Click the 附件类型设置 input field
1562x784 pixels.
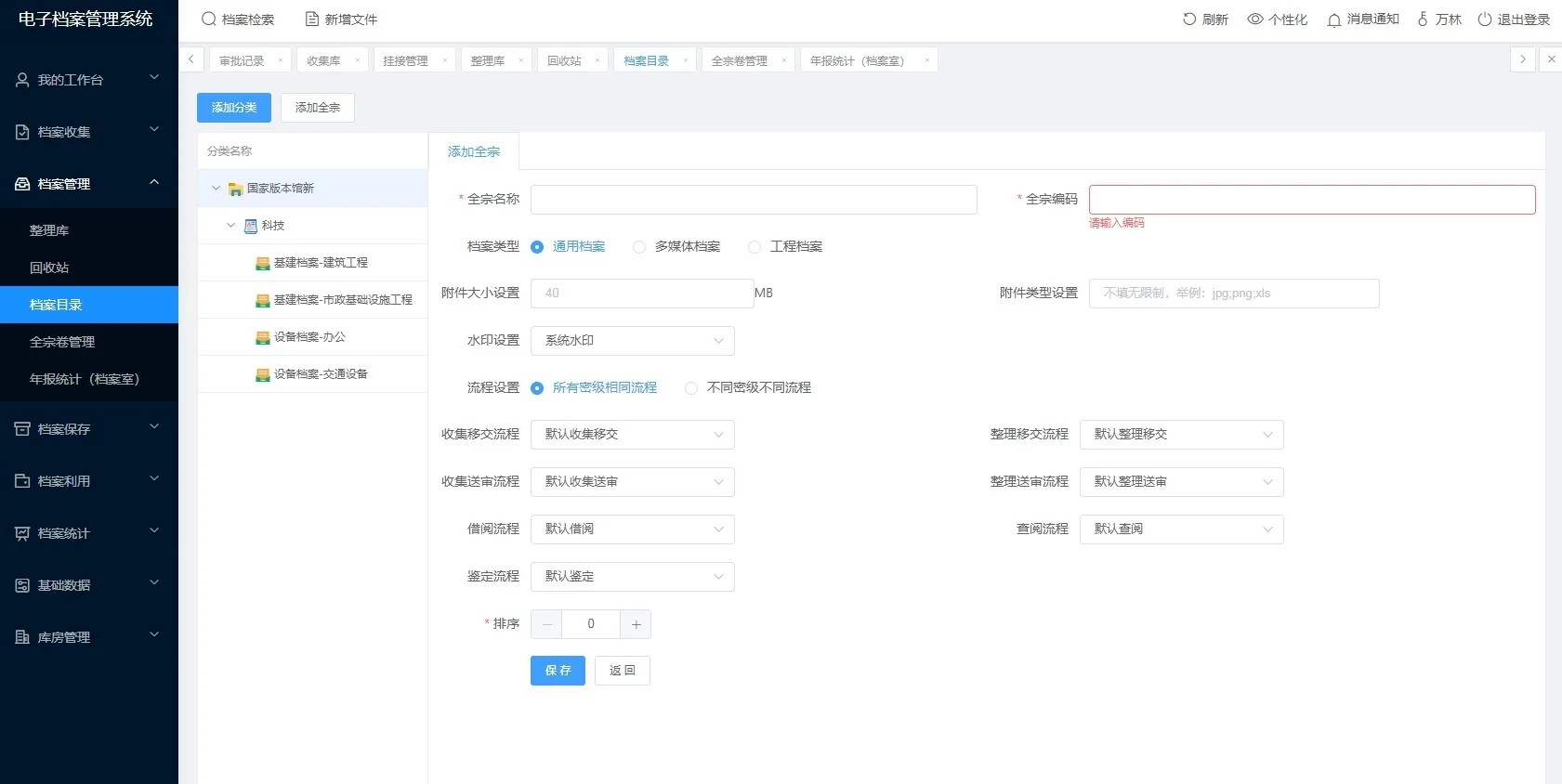click(1234, 294)
